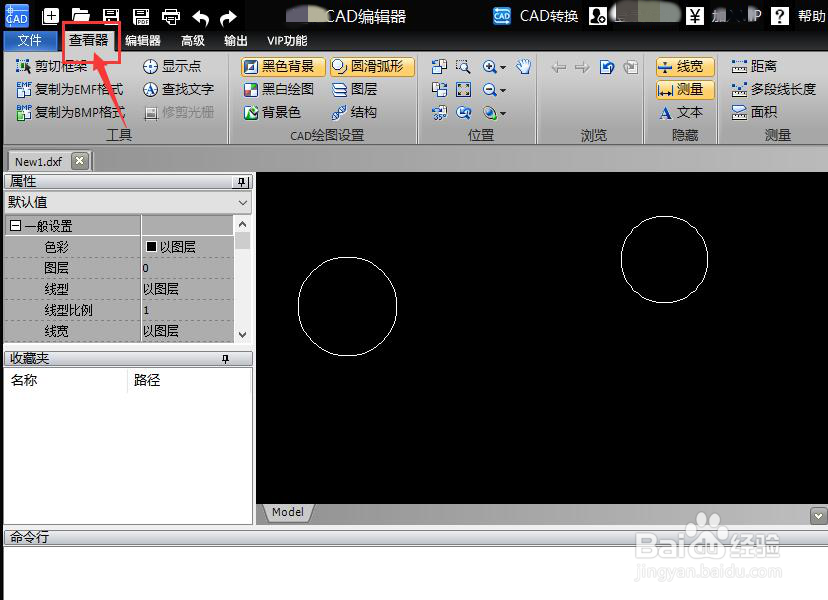828x600 pixels.
Task: Select the 距离 distance measurement tool
Action: point(754,66)
